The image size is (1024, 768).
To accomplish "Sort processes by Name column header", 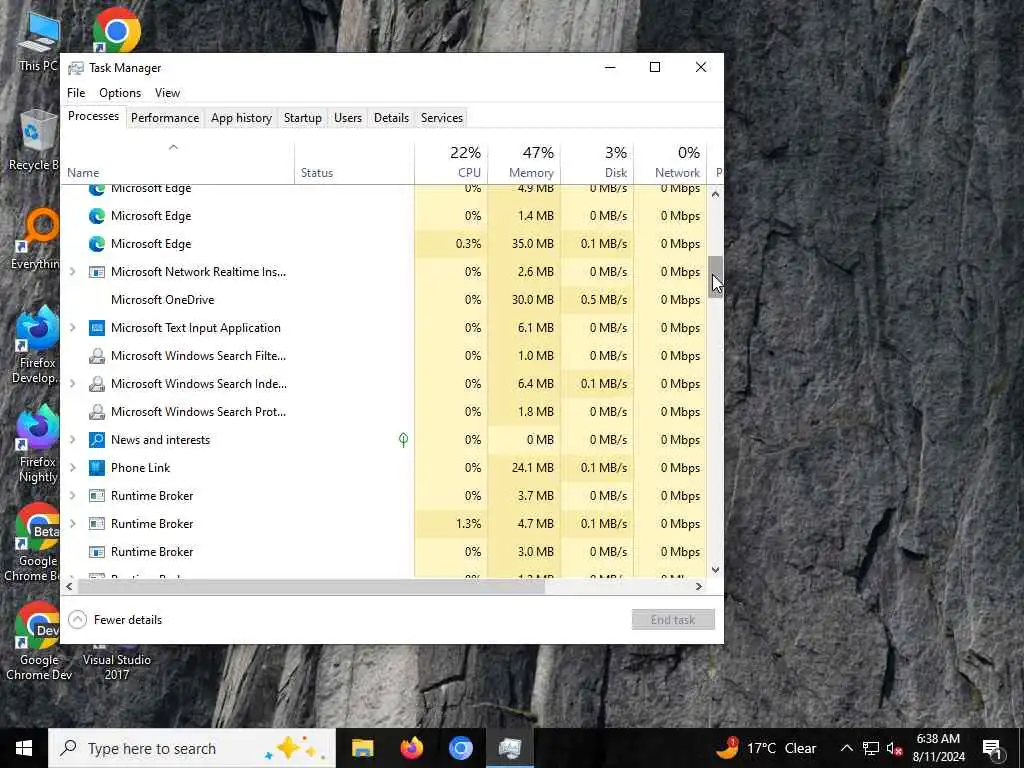I will pos(178,163).
